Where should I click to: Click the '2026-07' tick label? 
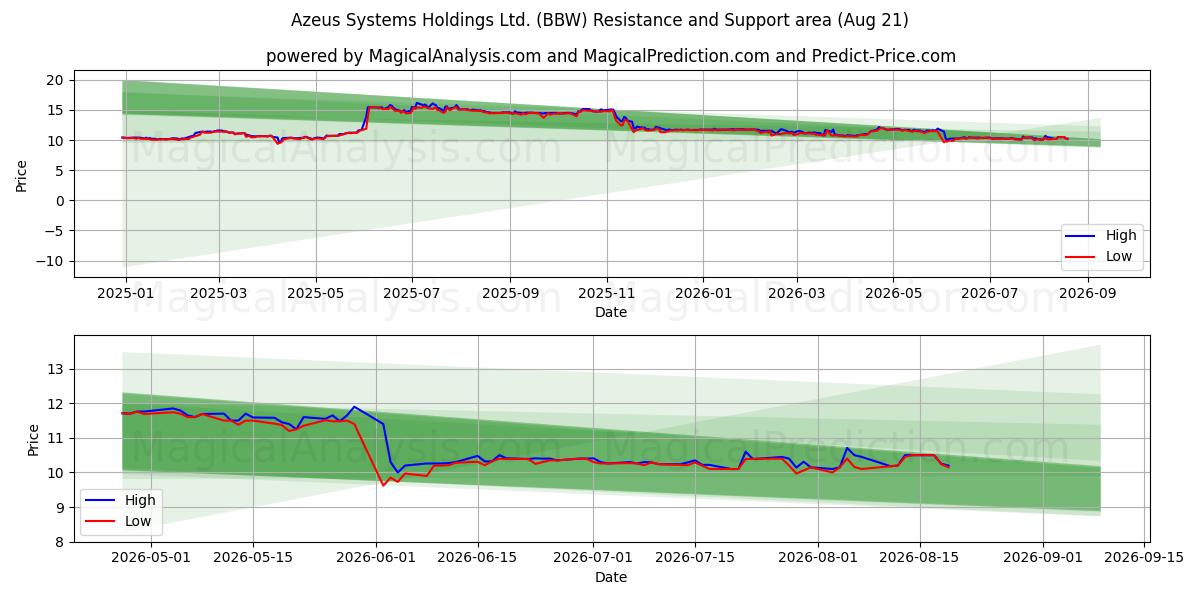click(x=990, y=293)
